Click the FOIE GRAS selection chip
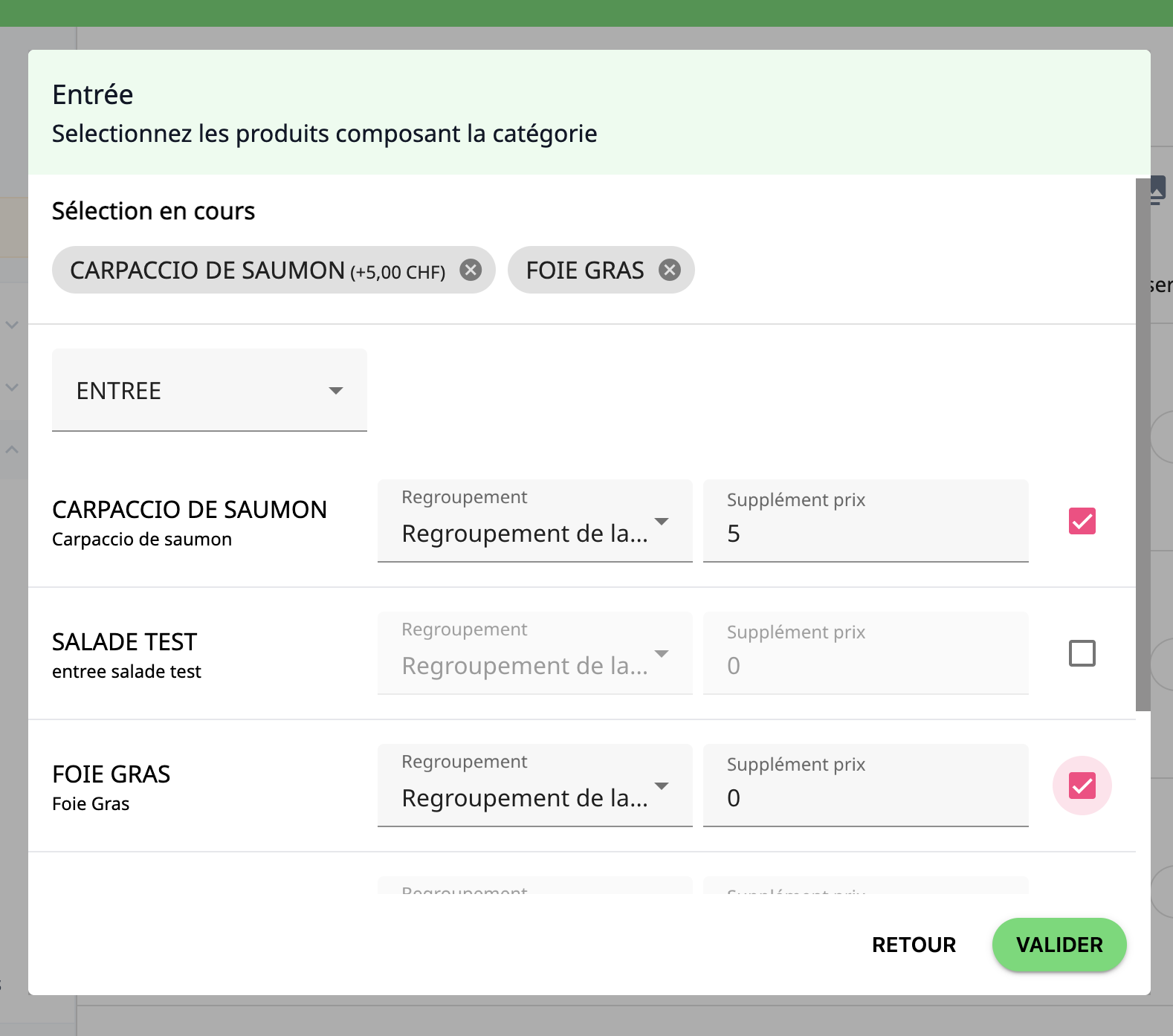This screenshot has height=1036, width=1173. point(584,270)
